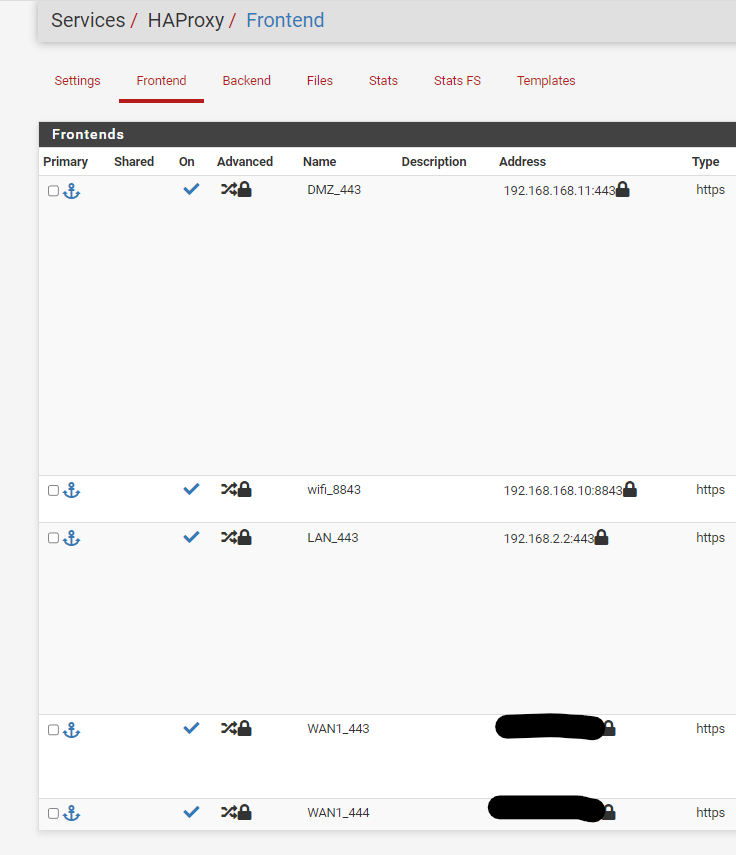The image size is (736, 855).
Task: Switch to the Backend tab
Action: coord(246,81)
